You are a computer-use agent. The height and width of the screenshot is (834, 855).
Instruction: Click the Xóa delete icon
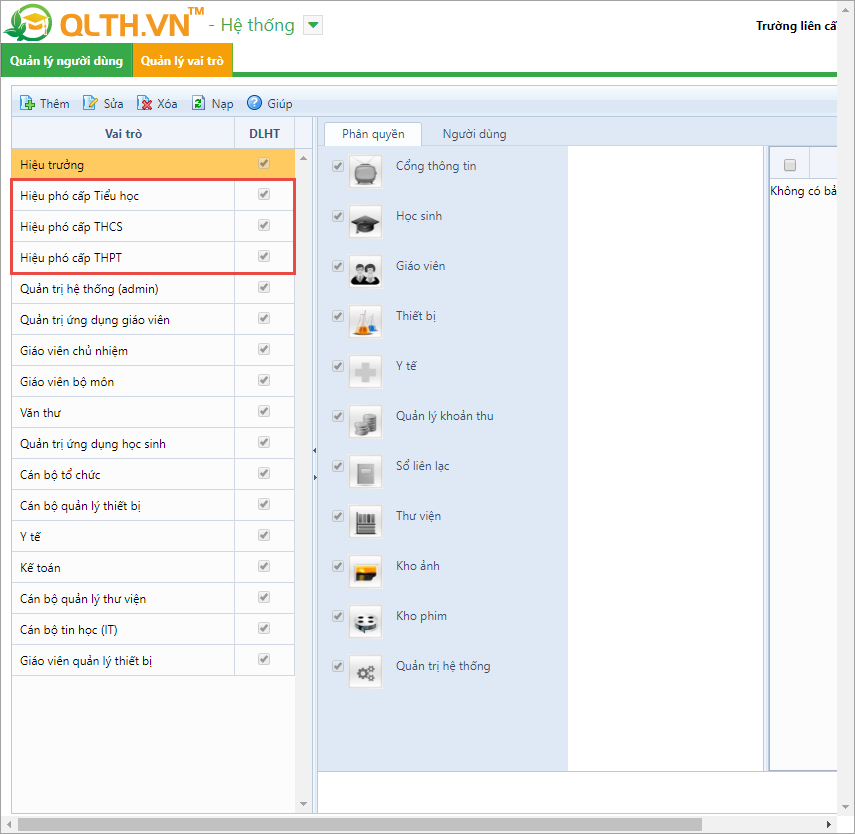(144, 103)
